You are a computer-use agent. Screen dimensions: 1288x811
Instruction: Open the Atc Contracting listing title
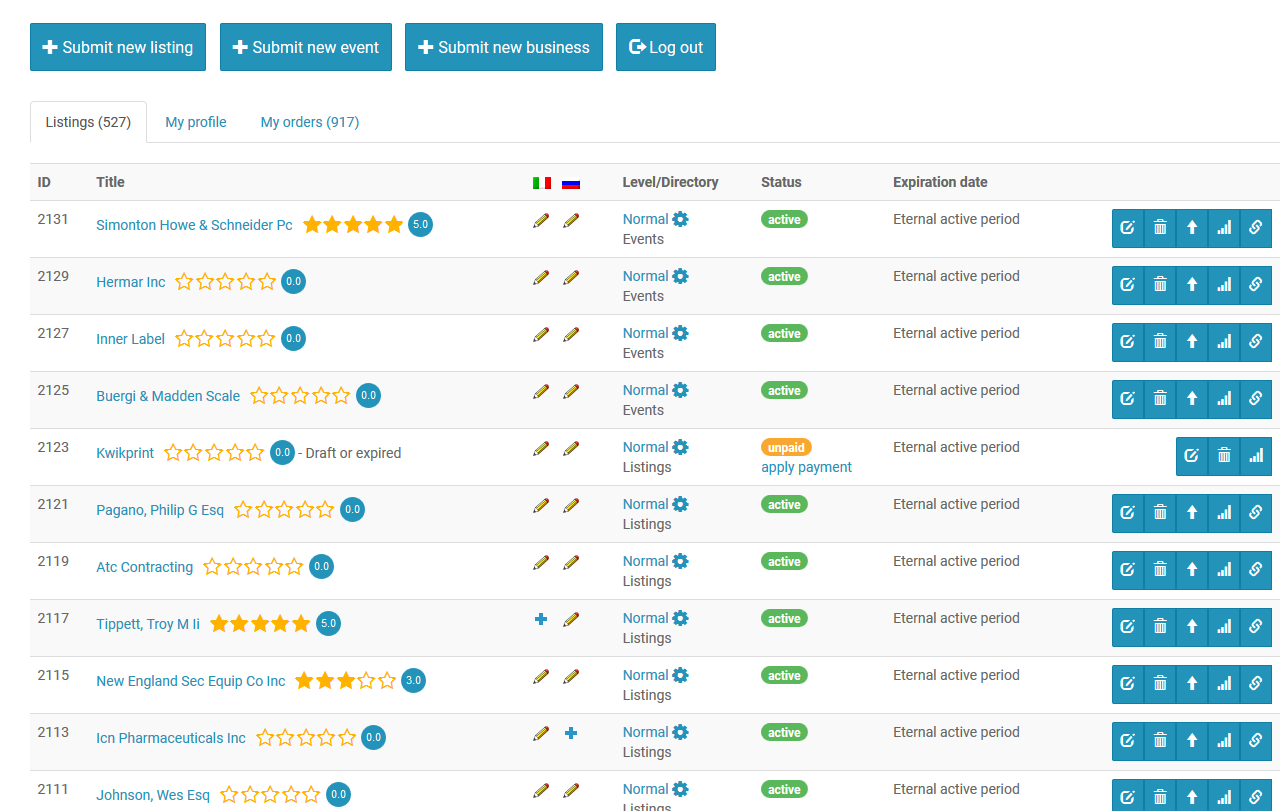click(144, 567)
